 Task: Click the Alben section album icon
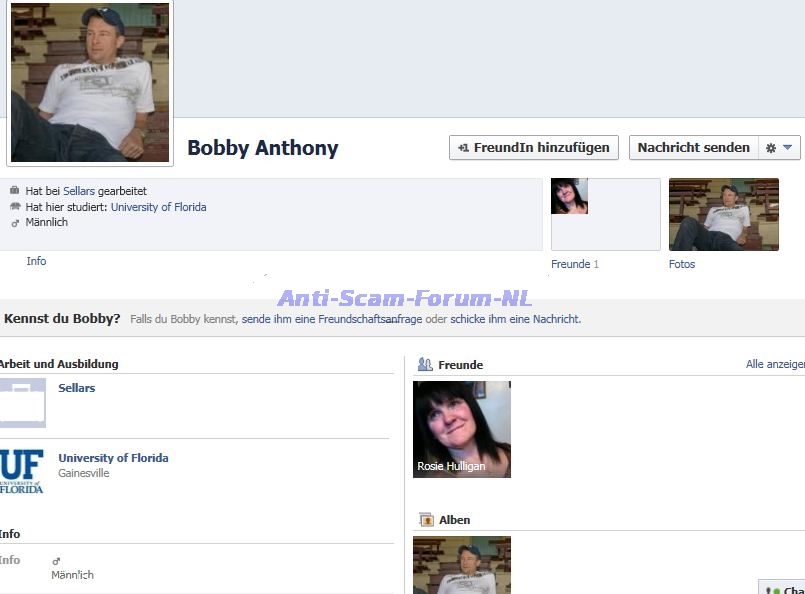tap(426, 520)
